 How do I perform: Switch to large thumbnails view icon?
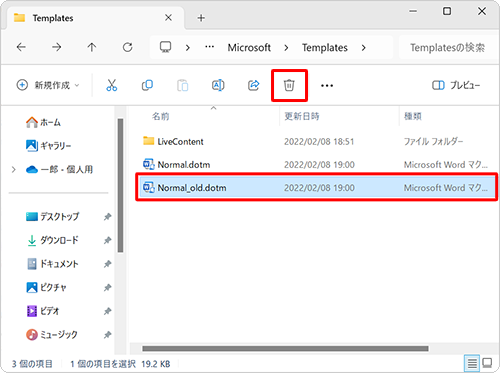[x=487, y=363]
